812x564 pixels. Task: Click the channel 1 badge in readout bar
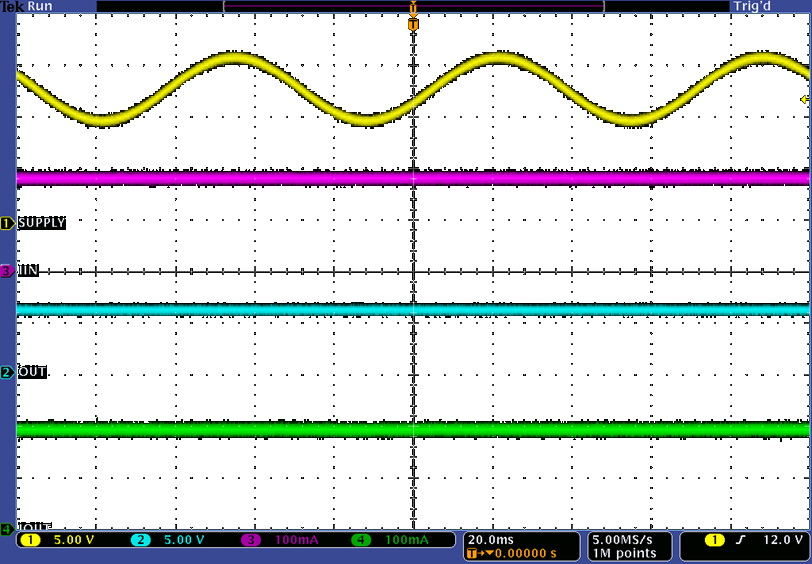point(31,540)
